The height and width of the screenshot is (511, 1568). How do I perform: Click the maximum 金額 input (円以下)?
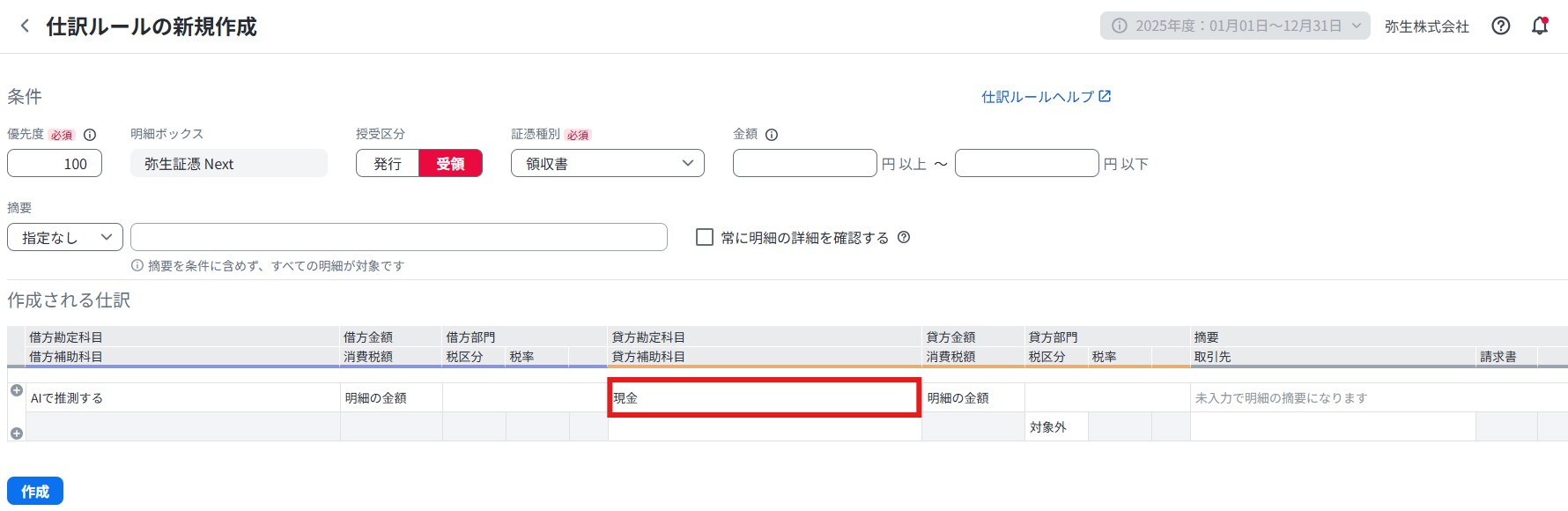pos(1027,163)
